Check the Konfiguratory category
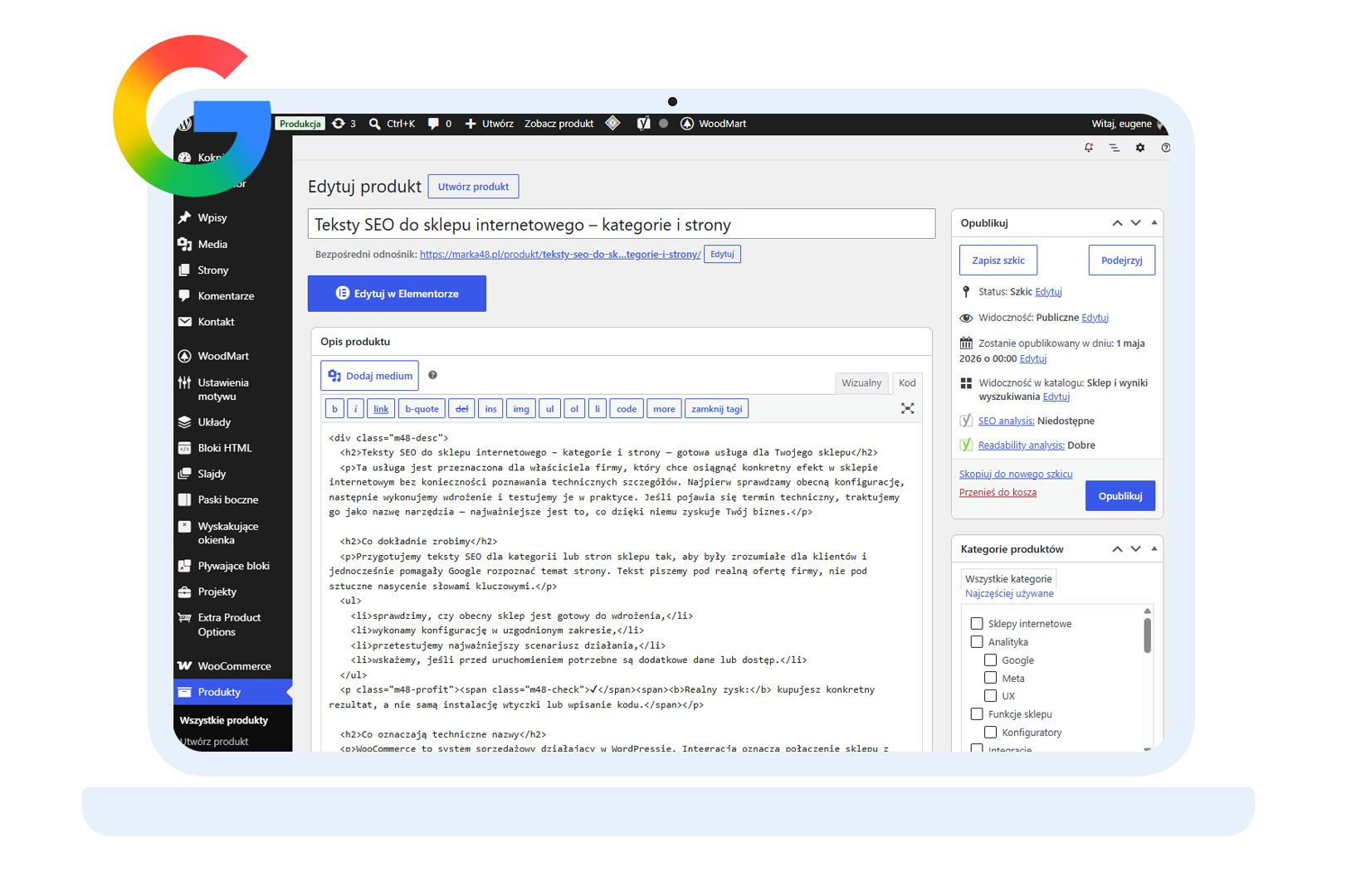The width and height of the screenshot is (1361, 896). 990,732
